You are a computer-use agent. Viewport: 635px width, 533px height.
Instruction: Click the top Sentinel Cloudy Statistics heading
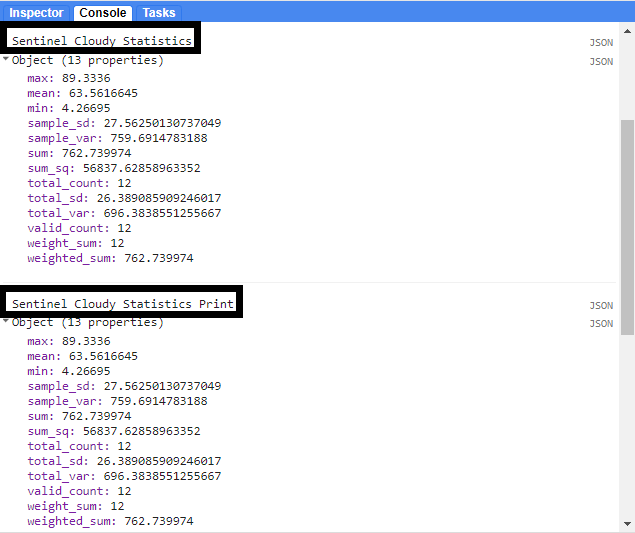pyautogui.click(x=101, y=41)
